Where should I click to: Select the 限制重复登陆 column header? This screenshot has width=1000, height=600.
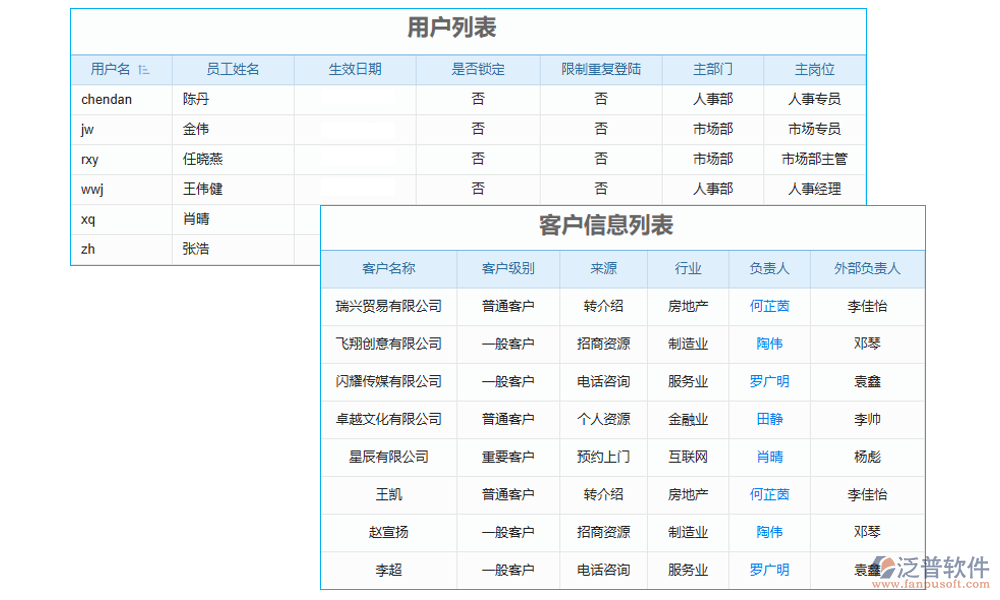tap(601, 69)
